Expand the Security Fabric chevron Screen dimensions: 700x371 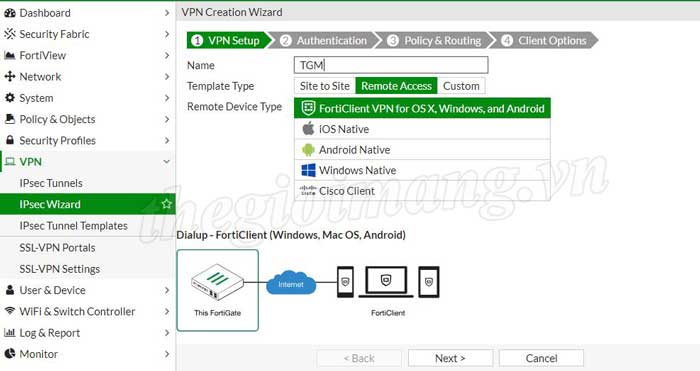(x=167, y=34)
